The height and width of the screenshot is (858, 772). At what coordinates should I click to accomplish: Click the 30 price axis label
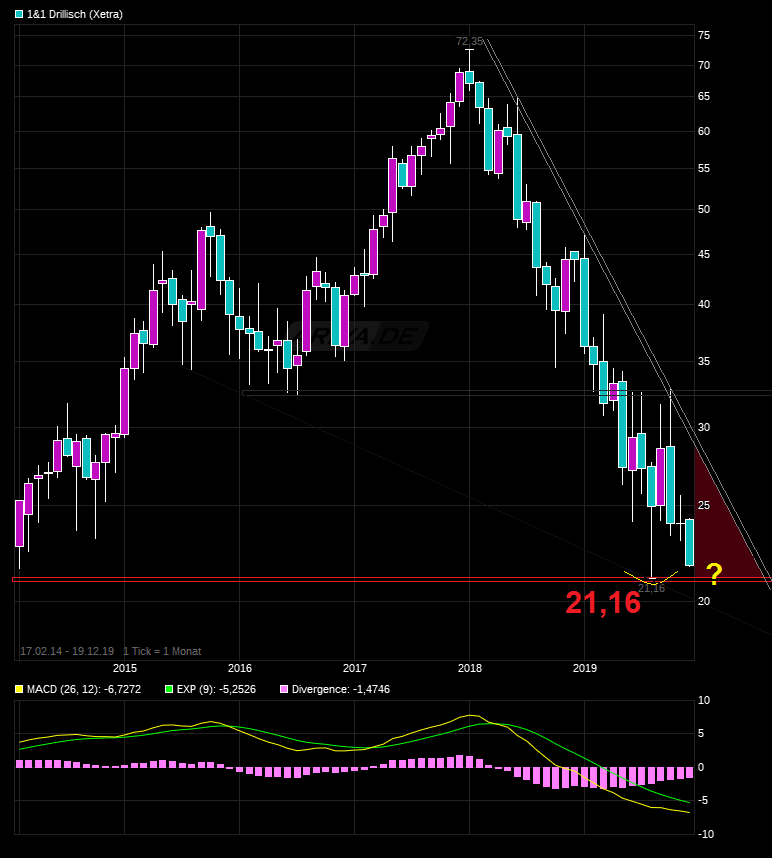click(704, 427)
